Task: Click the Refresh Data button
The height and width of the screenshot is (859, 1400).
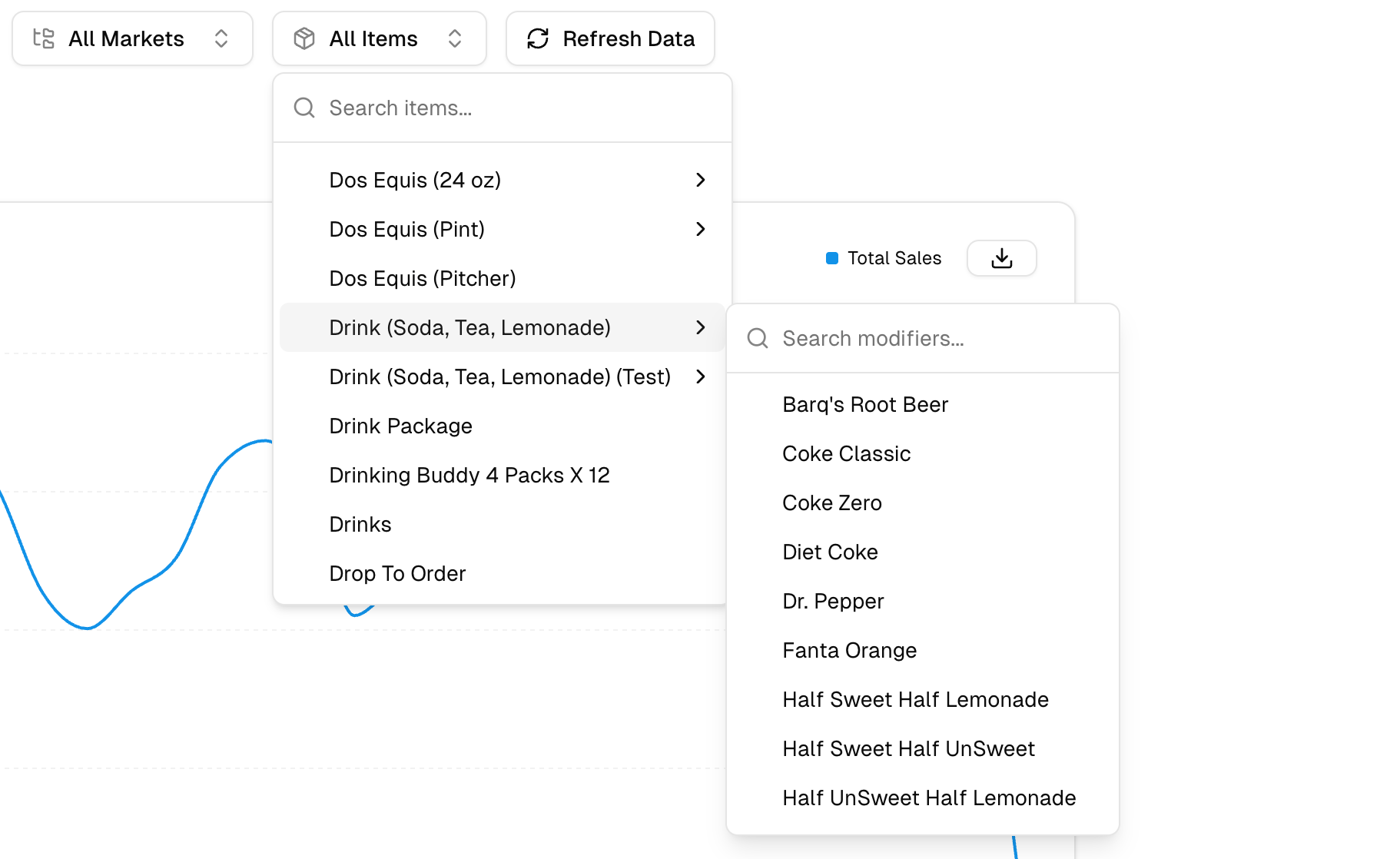Action: click(610, 38)
